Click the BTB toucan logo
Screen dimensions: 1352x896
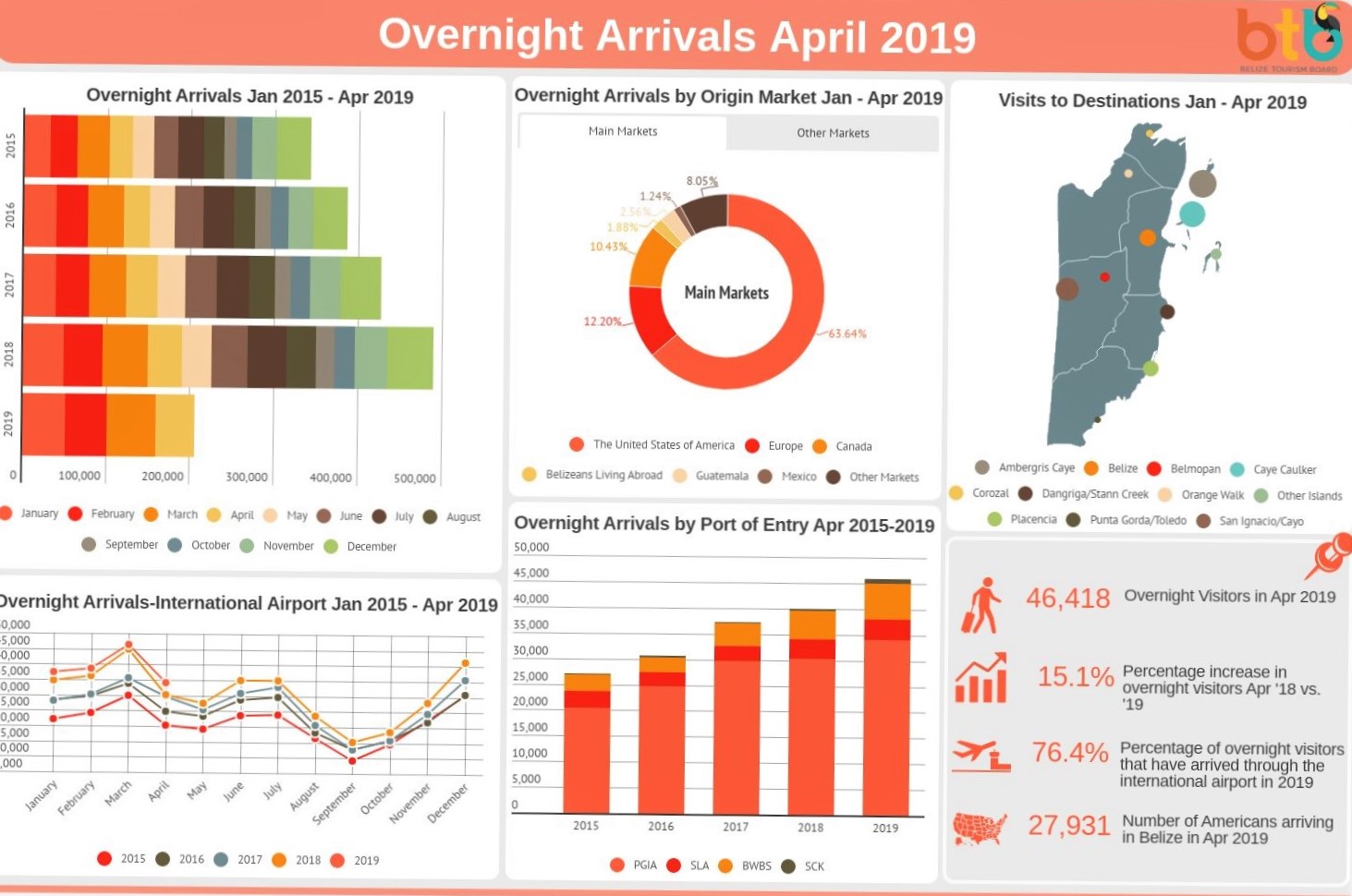pos(1289,35)
